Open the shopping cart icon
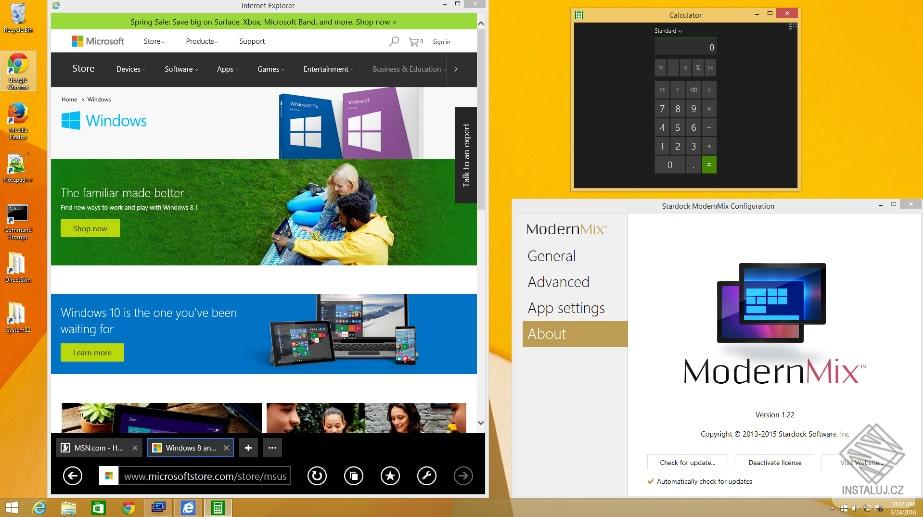 [416, 42]
